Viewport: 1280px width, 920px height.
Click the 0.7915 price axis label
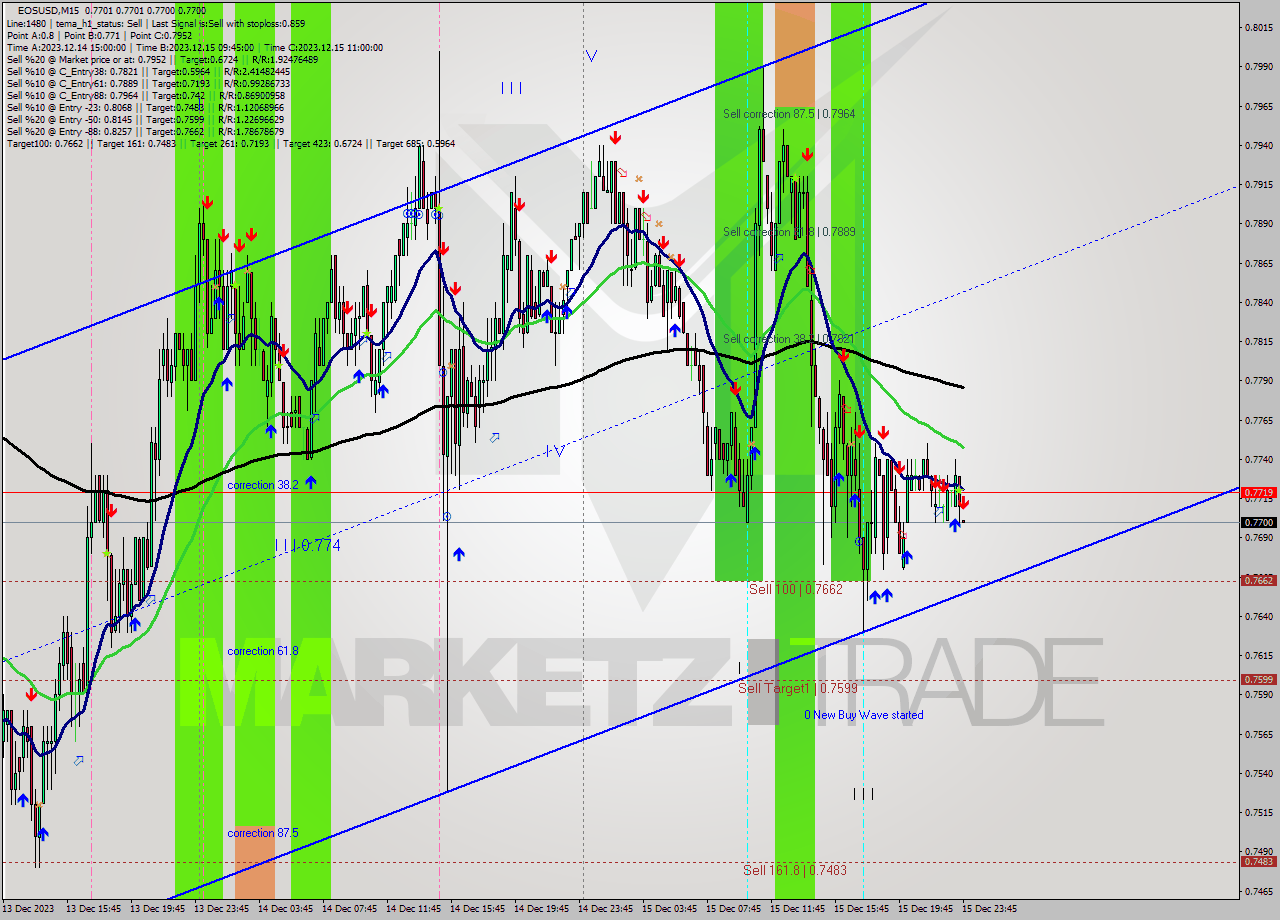(x=1259, y=185)
